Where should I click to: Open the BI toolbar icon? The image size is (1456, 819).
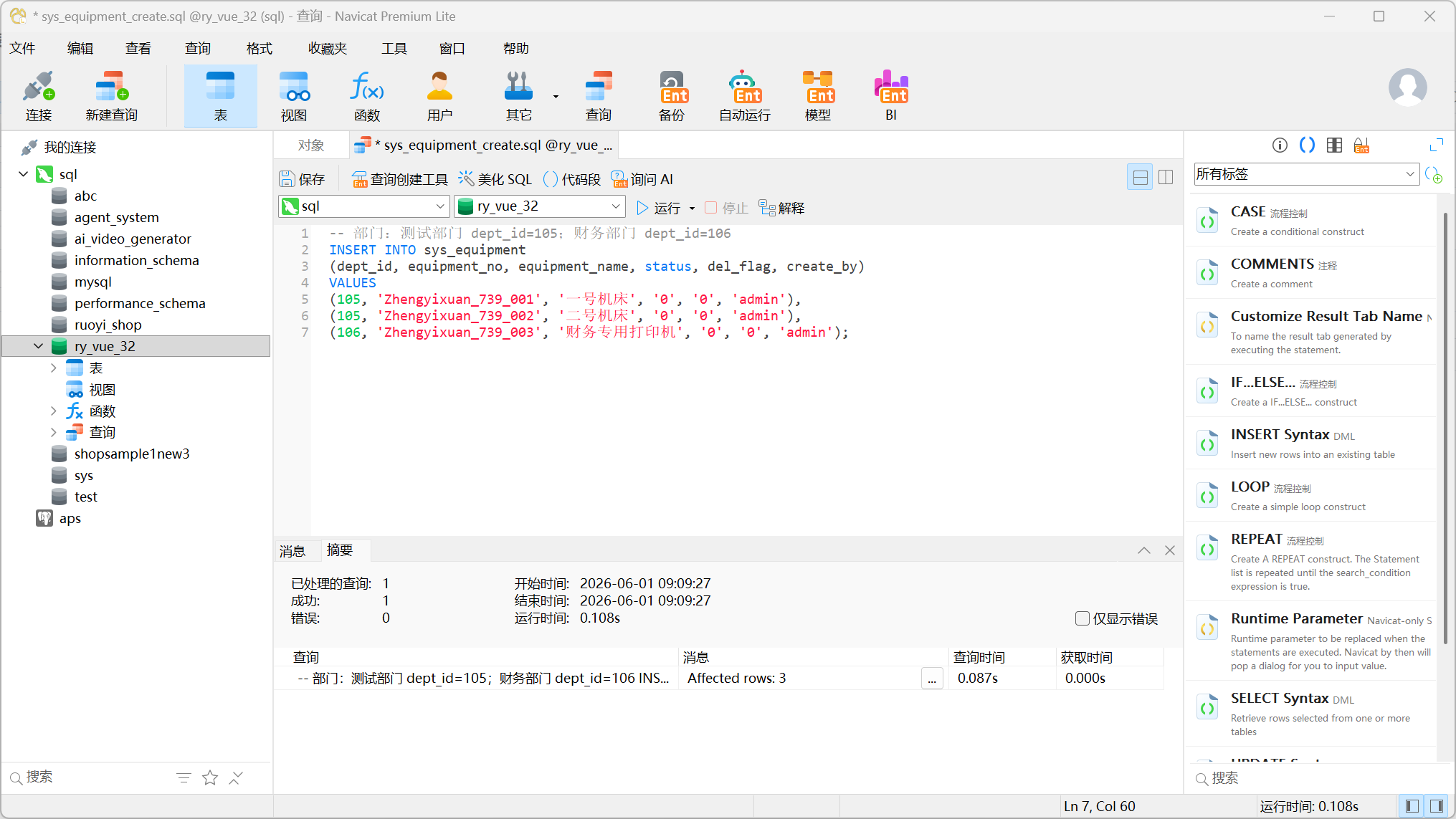coord(891,96)
